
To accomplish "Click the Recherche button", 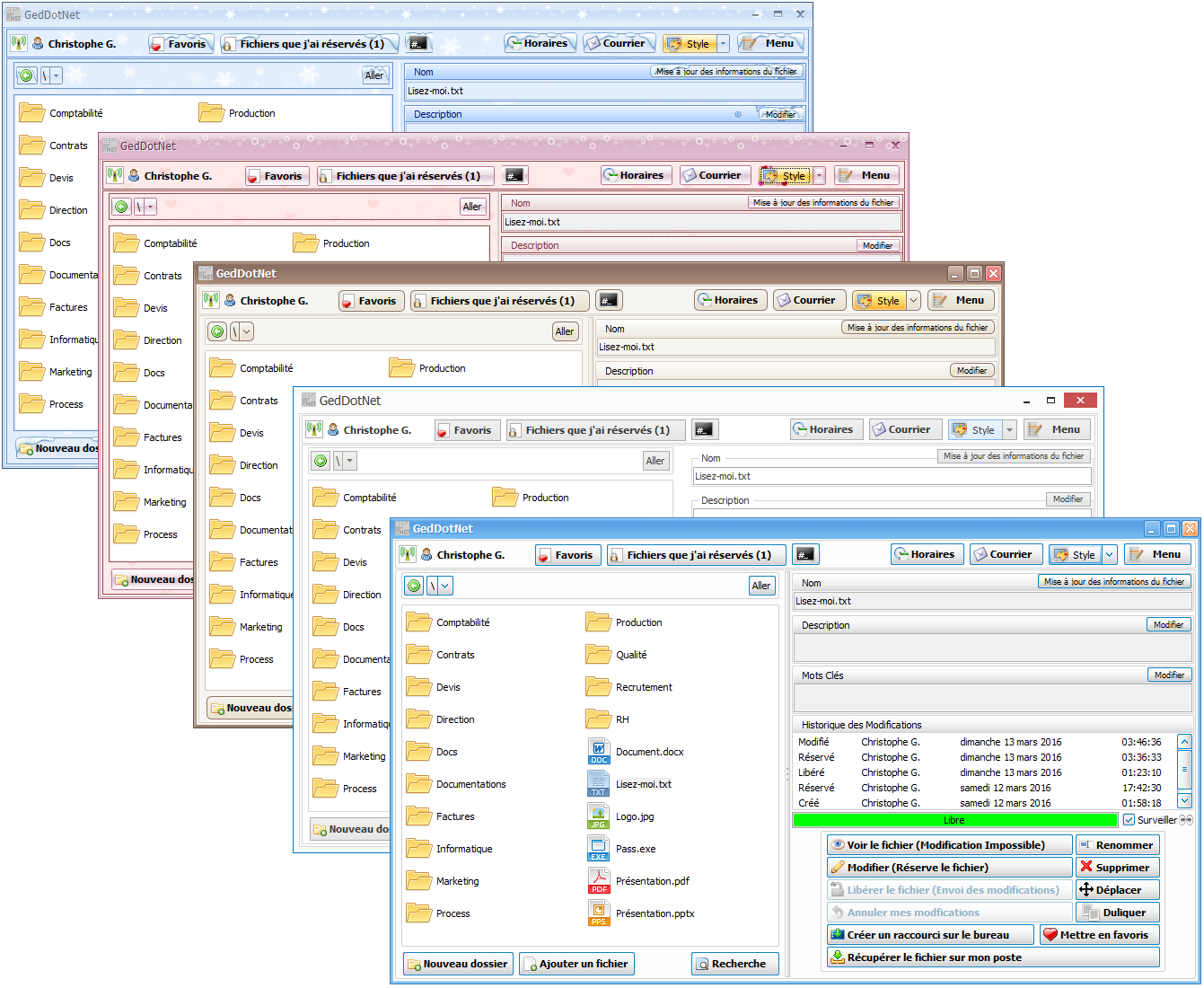I will tap(735, 964).
